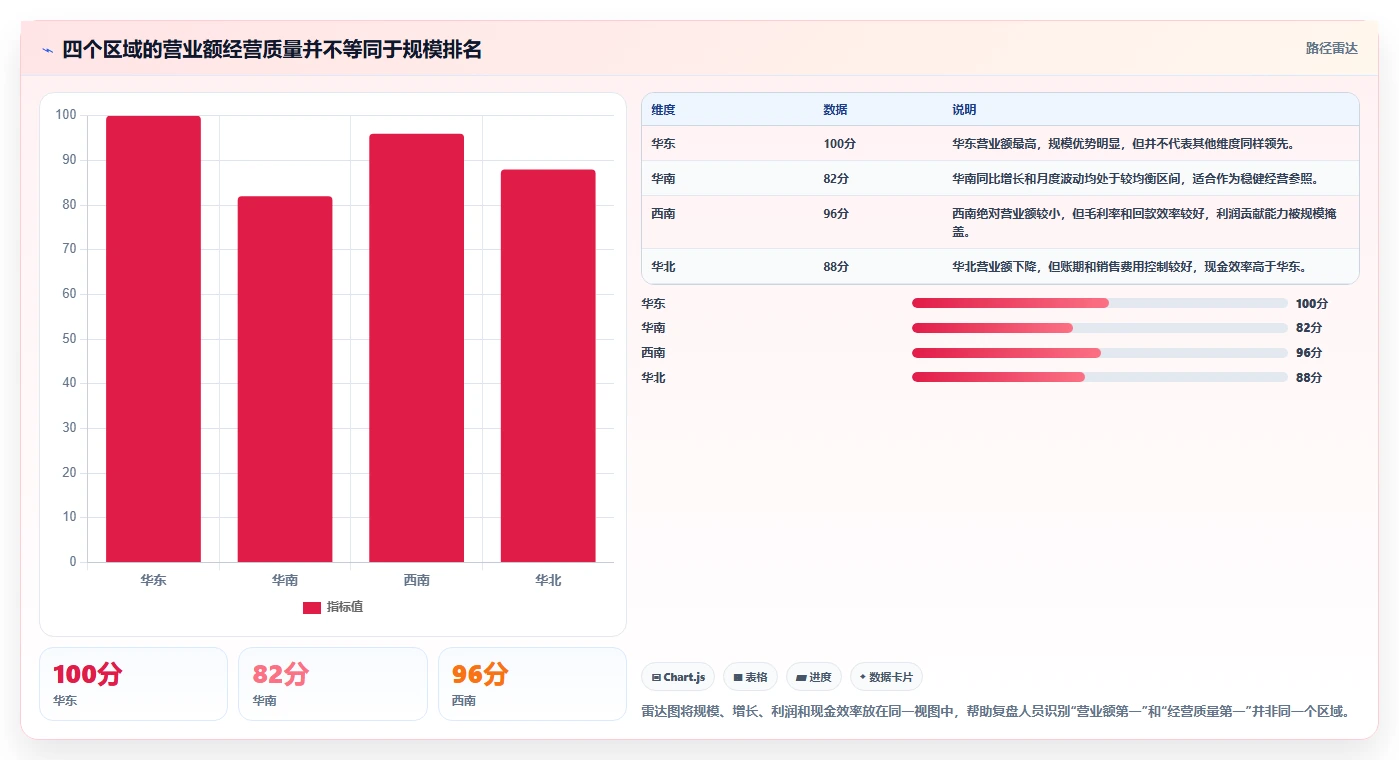Open the 96分 西南 data card
This screenshot has width=1399, height=760.
click(532, 684)
